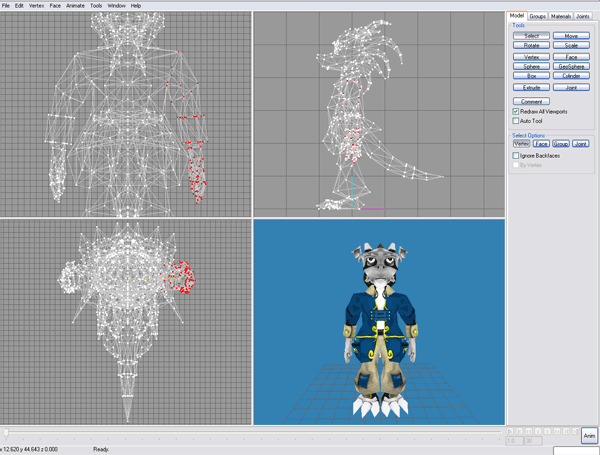The image size is (600, 455).
Task: Uncheck Redraw All Viewports
Action: [x=516, y=111]
